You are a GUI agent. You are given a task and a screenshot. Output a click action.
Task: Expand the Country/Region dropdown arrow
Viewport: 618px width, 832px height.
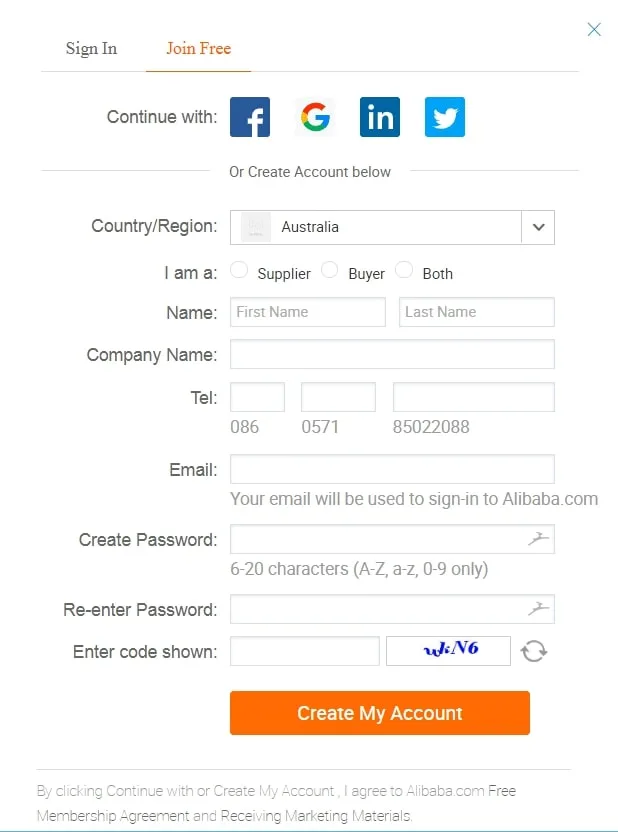coord(538,227)
